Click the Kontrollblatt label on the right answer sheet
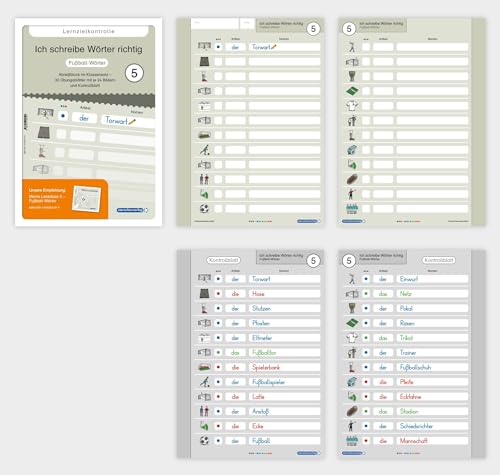The width and height of the screenshot is (500, 475). (x=439, y=260)
